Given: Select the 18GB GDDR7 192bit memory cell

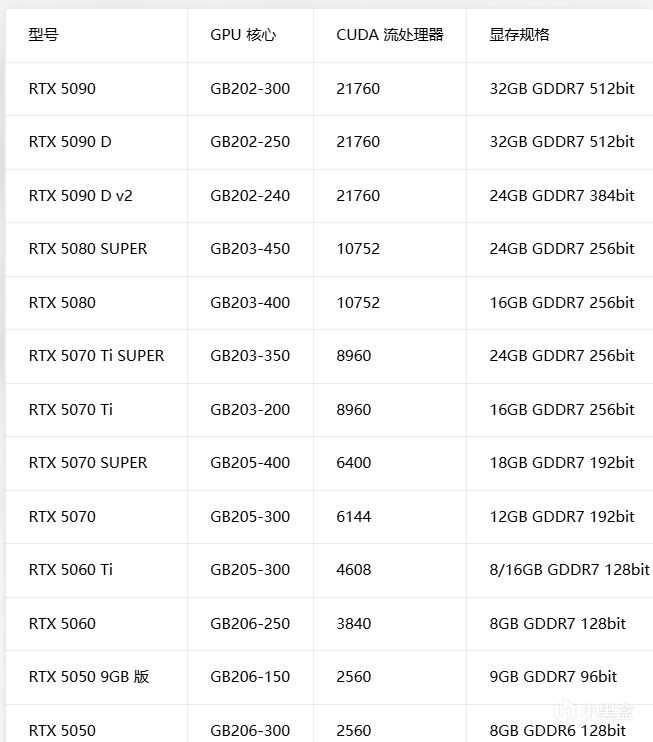Looking at the screenshot, I should pyautogui.click(x=562, y=462).
